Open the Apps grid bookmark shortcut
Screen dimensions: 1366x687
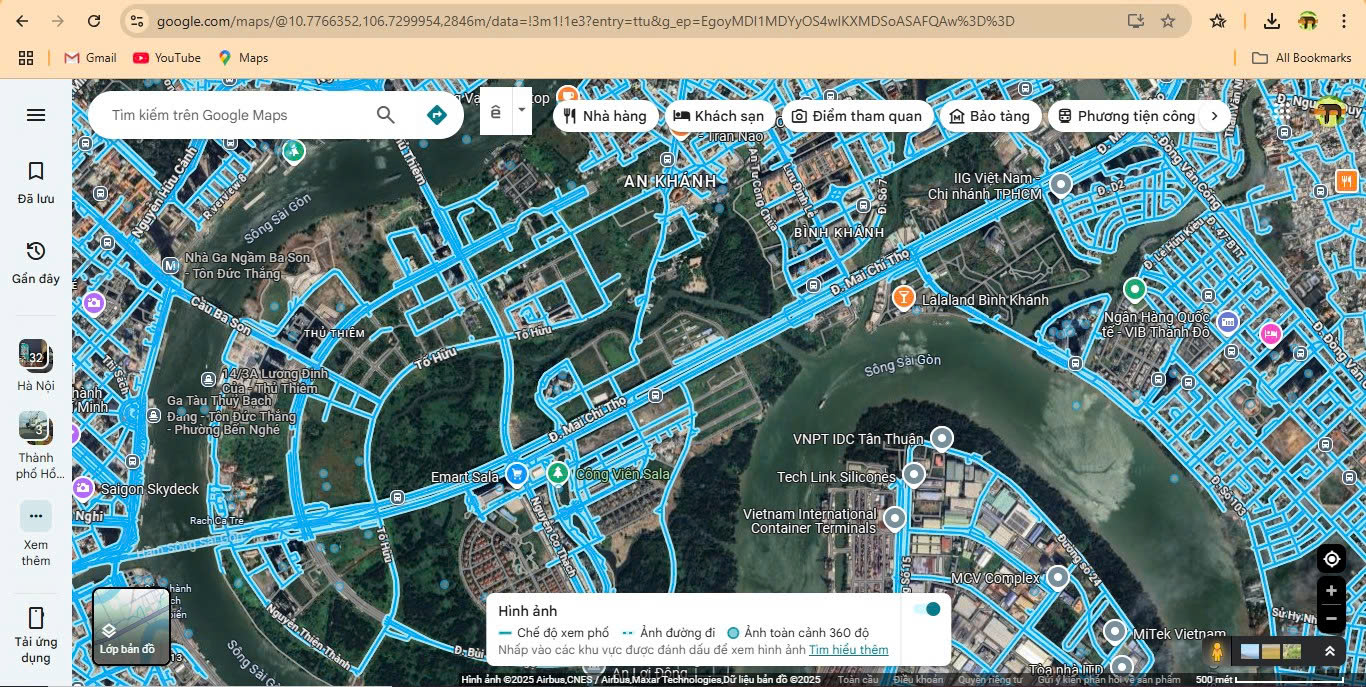click(x=27, y=58)
